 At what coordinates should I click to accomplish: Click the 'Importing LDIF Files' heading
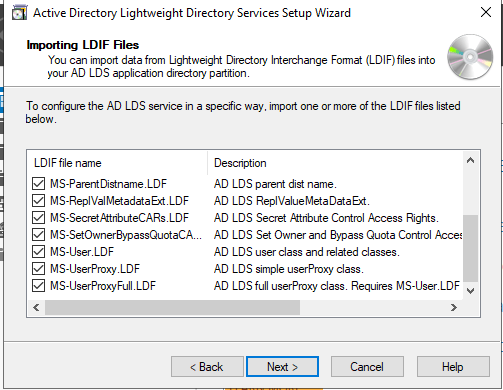pos(83,45)
